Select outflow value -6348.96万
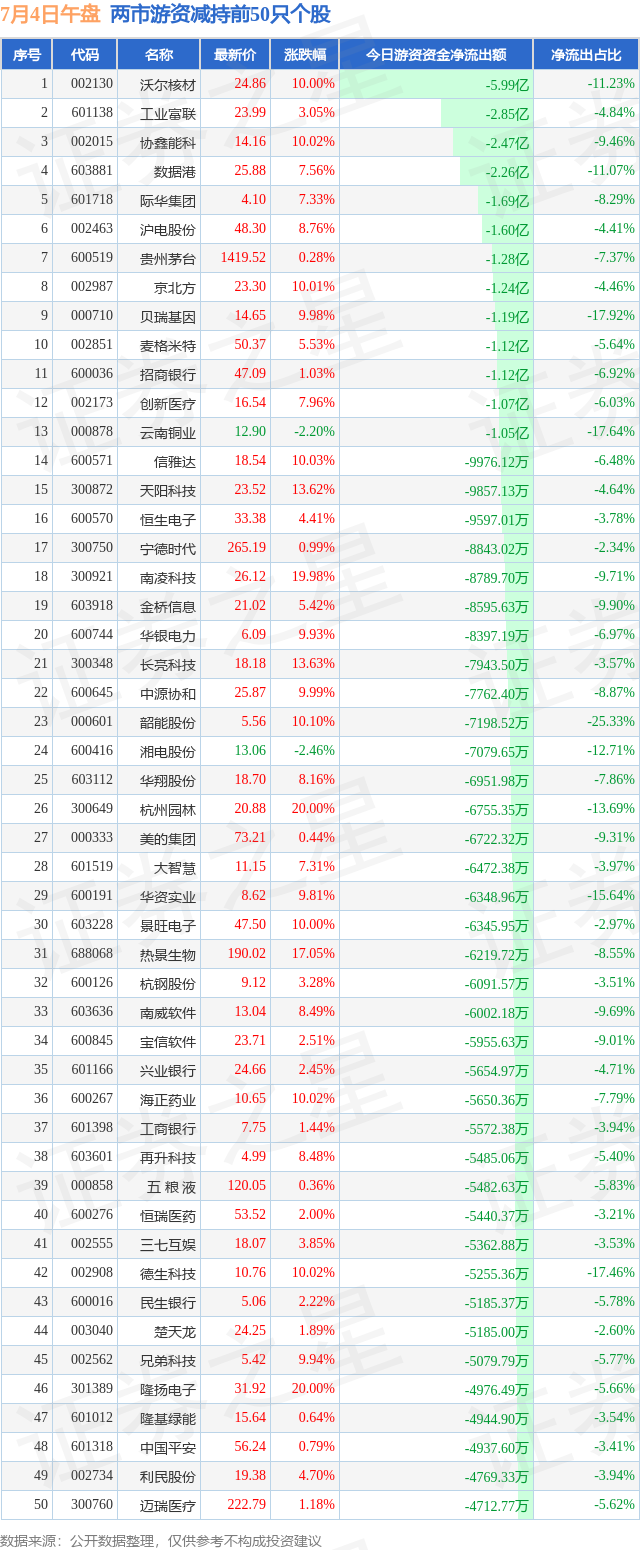640x1550 pixels. pyautogui.click(x=497, y=897)
